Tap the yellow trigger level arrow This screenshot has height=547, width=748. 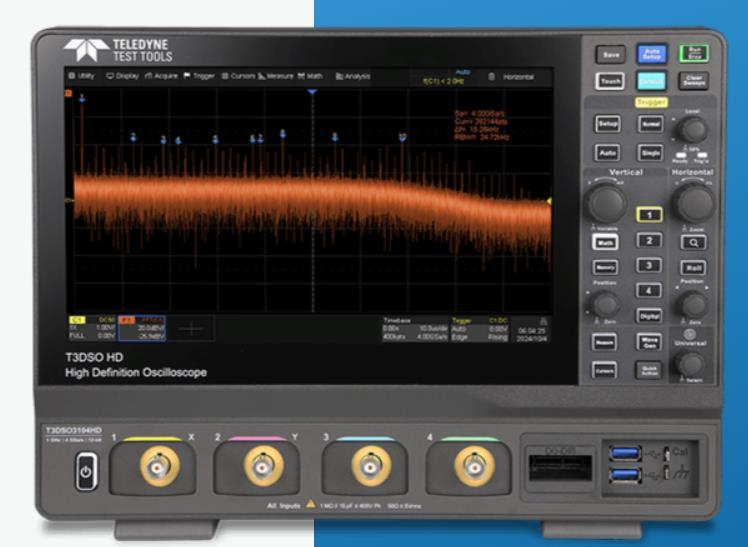(x=549, y=201)
